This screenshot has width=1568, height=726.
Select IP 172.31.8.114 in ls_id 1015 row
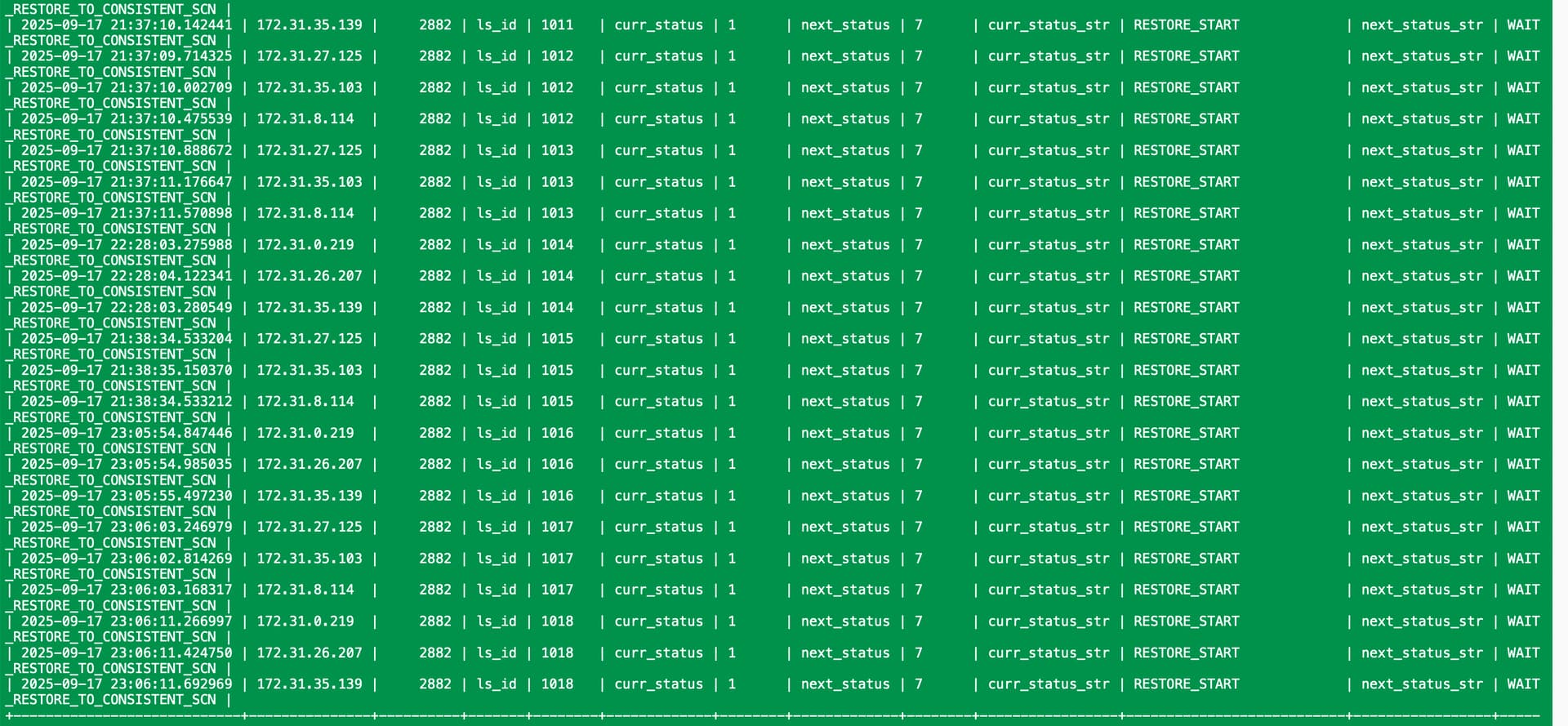305,402
